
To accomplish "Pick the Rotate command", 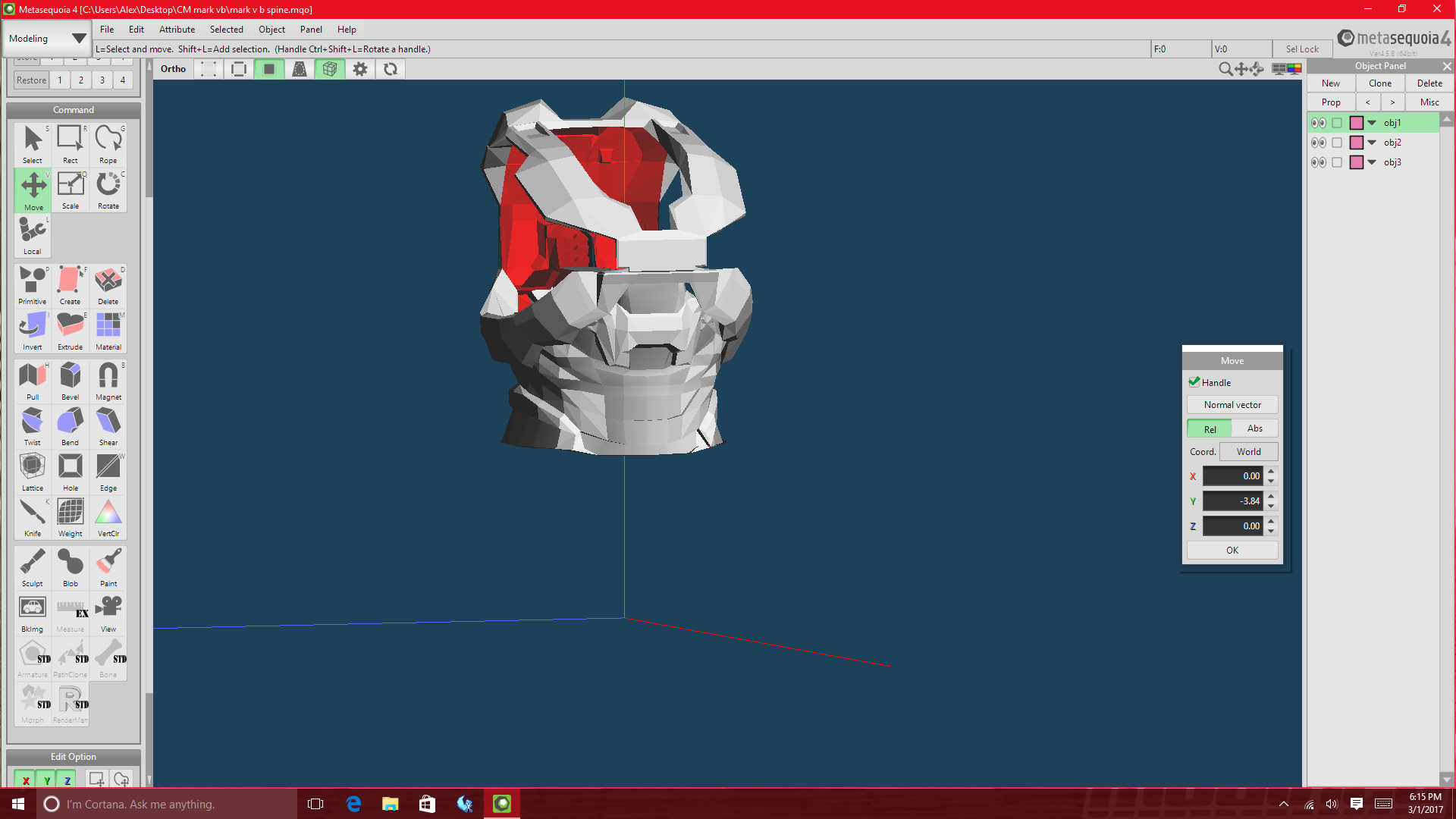I will [x=108, y=190].
